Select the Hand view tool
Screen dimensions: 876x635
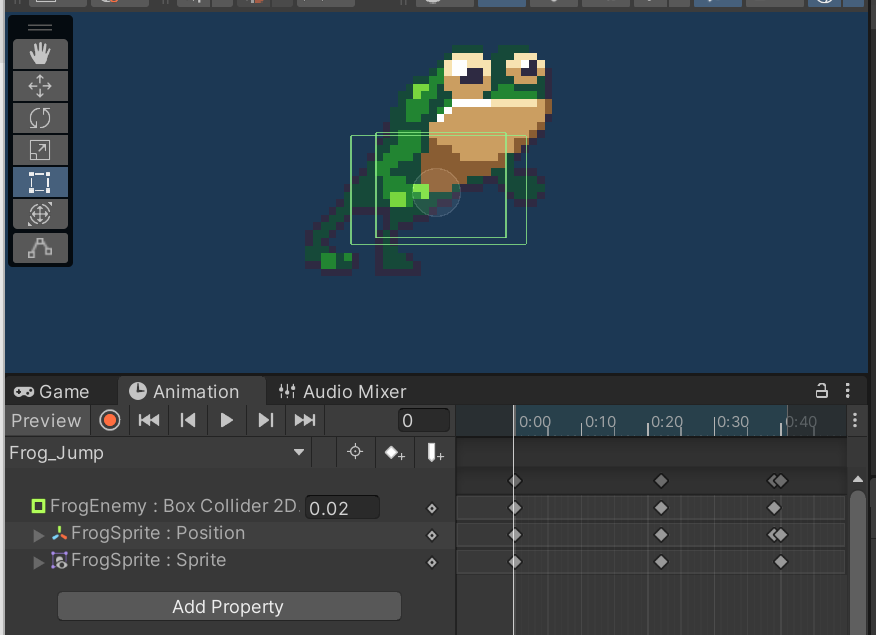[40, 55]
